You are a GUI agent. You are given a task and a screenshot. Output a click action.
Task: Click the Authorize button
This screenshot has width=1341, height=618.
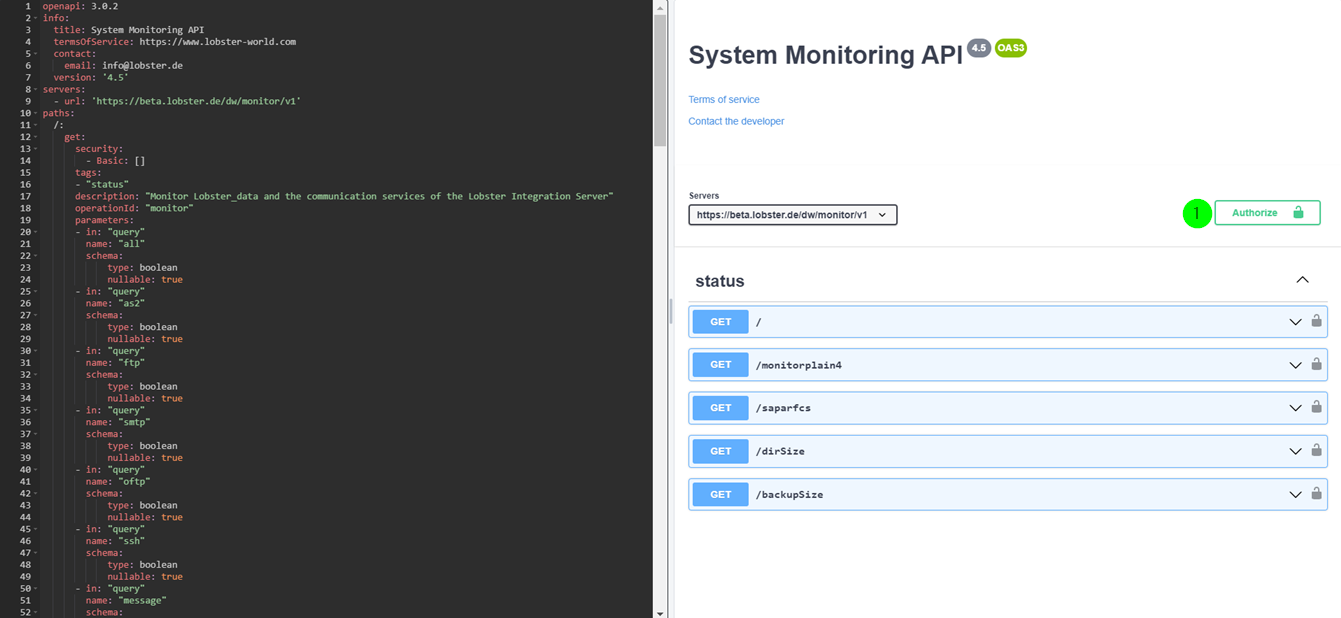pos(1267,213)
